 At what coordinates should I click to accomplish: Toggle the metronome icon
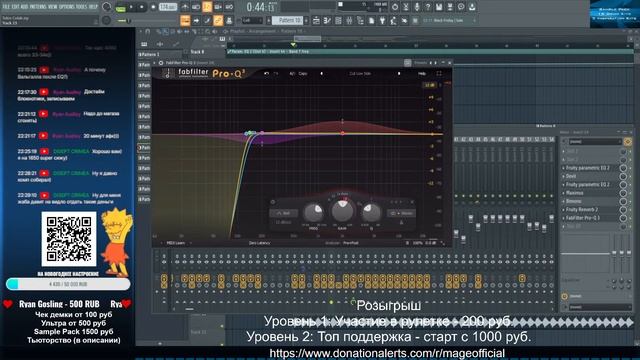tap(185, 7)
